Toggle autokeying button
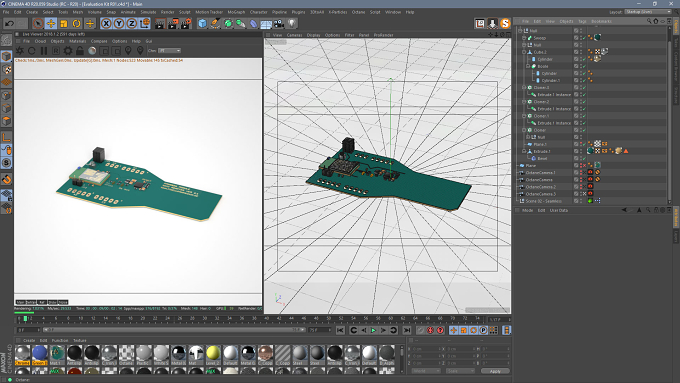This screenshot has height=383, width=680. (x=430, y=331)
